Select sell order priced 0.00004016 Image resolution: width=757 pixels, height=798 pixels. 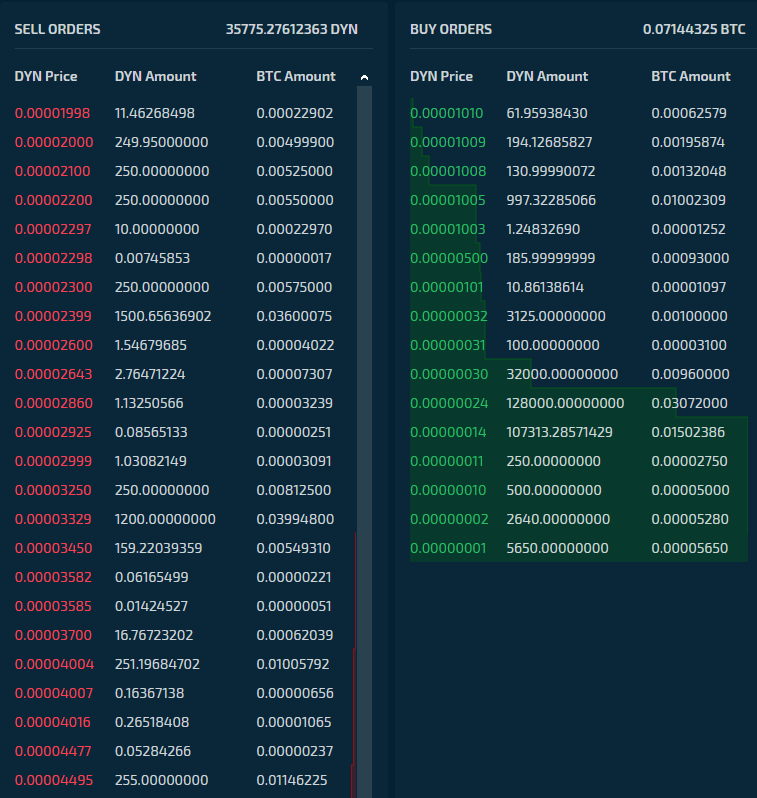tap(185, 722)
